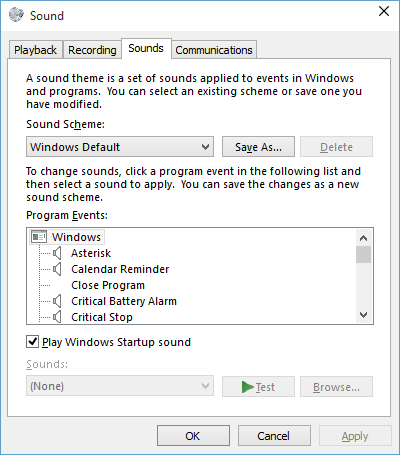
Task: Switch to the Playback tab
Action: click(35, 50)
